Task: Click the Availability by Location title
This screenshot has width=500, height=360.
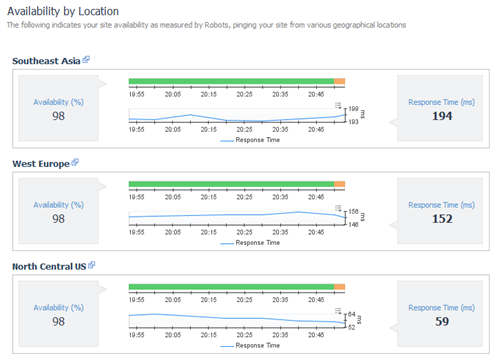Action: coord(63,11)
